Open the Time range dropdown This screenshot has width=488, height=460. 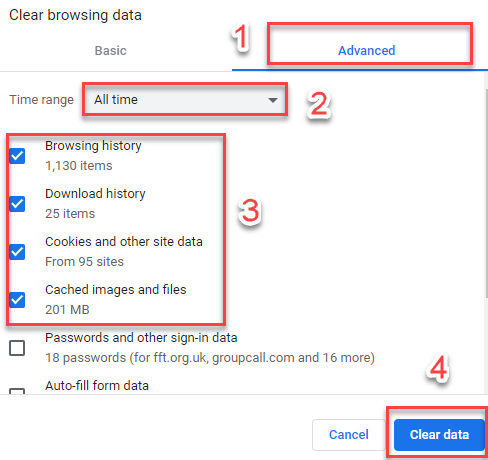click(185, 99)
